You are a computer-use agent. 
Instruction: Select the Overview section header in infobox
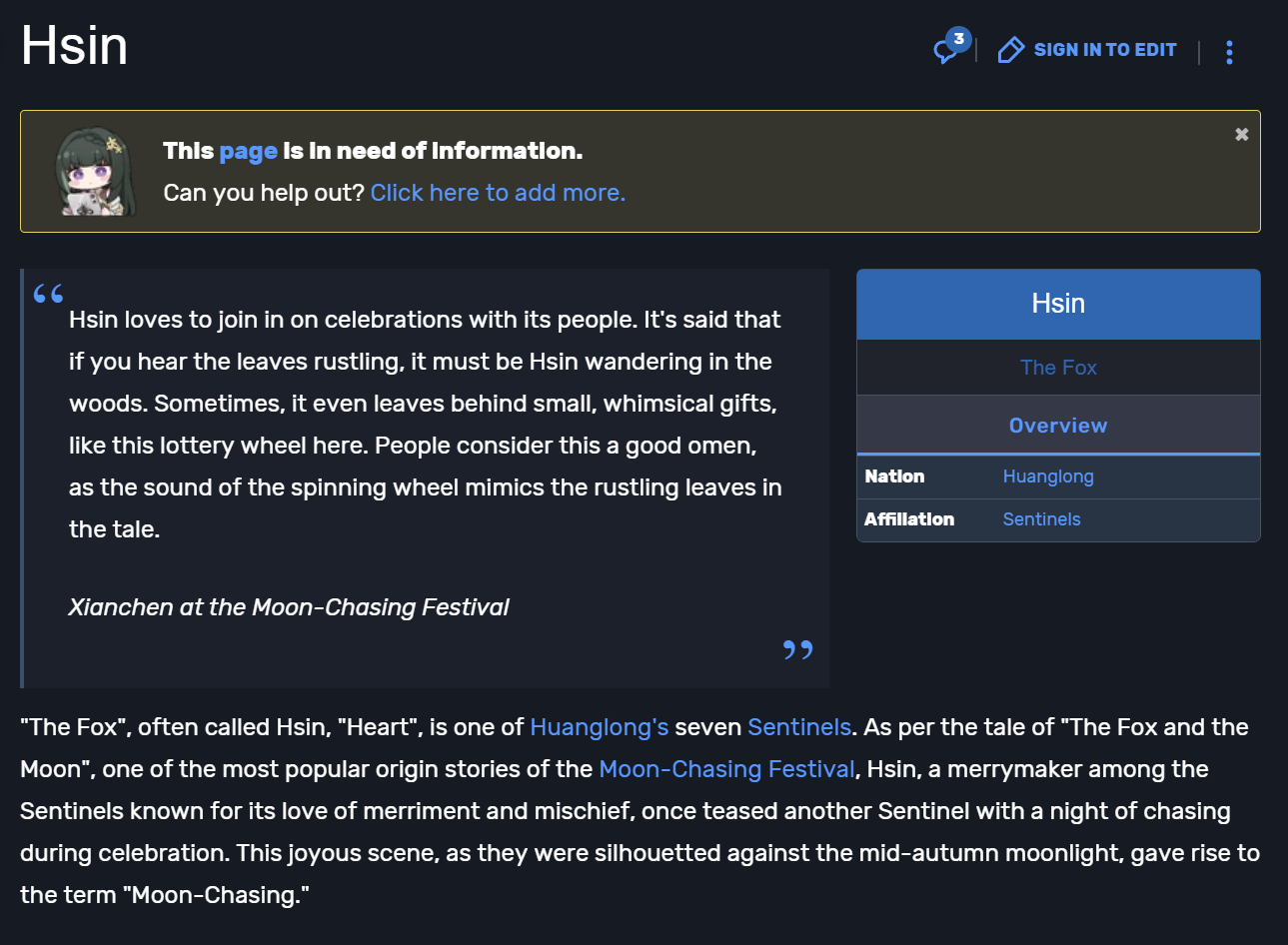pos(1058,426)
